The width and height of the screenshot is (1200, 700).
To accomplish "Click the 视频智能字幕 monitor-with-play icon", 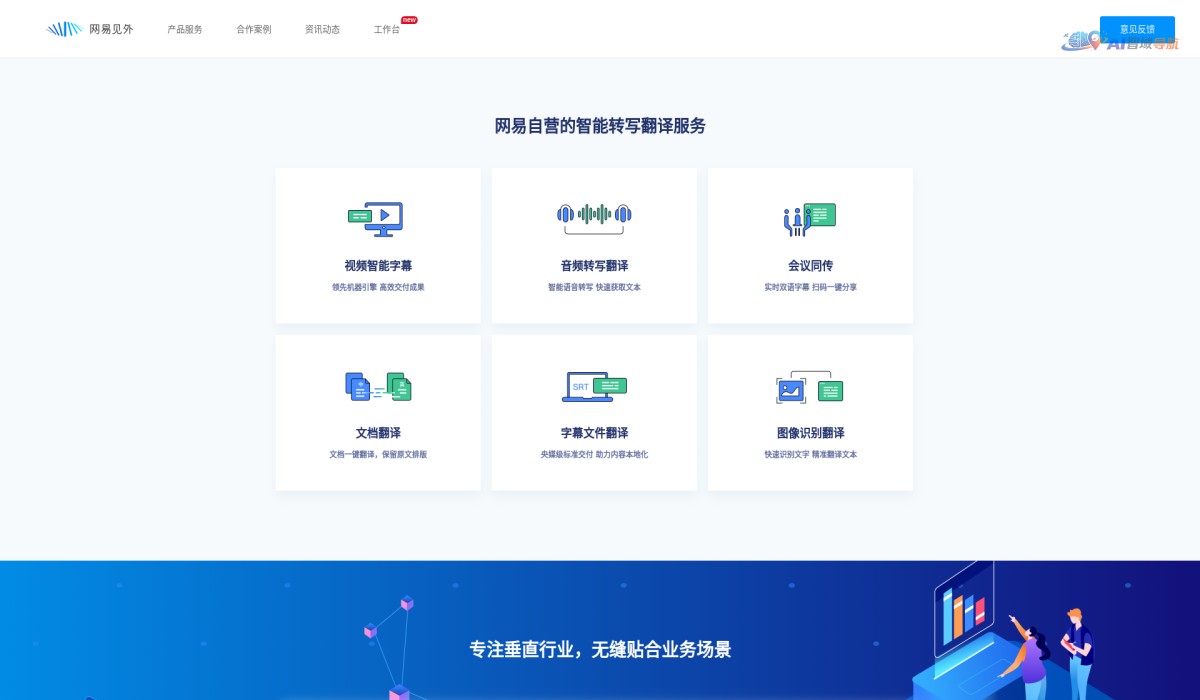I will [378, 218].
